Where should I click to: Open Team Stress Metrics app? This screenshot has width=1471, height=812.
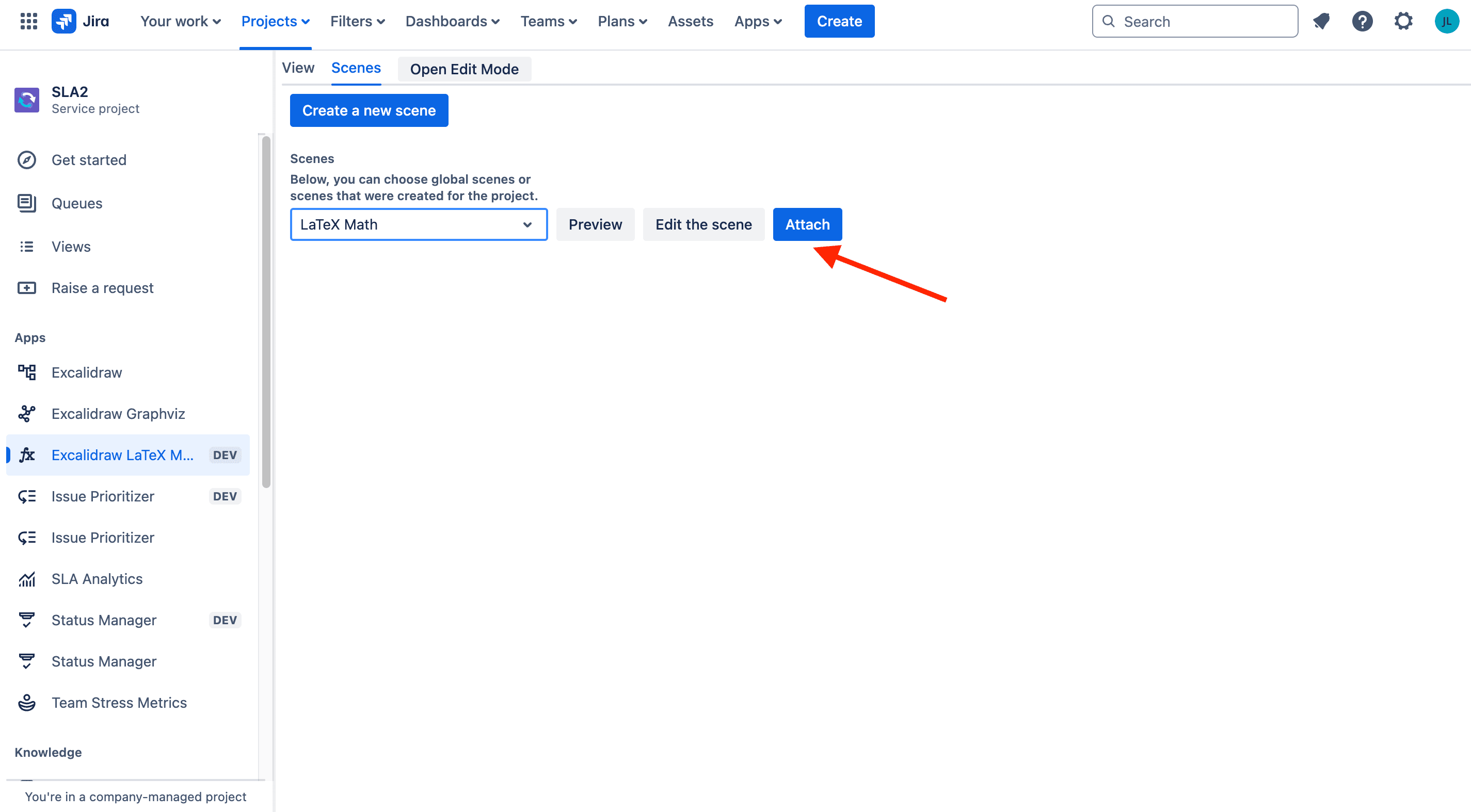[x=128, y=703]
